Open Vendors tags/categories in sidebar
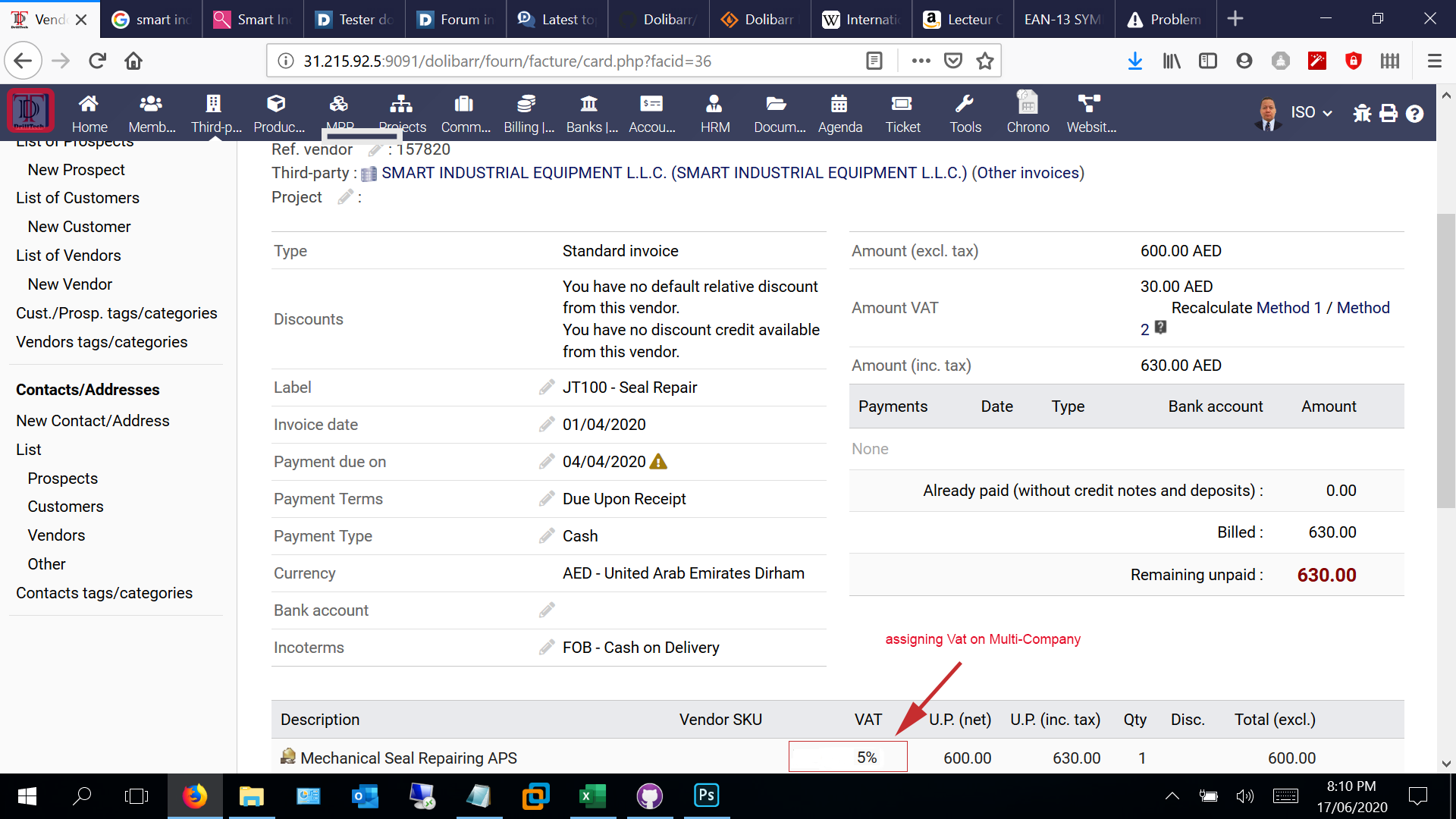 102,342
